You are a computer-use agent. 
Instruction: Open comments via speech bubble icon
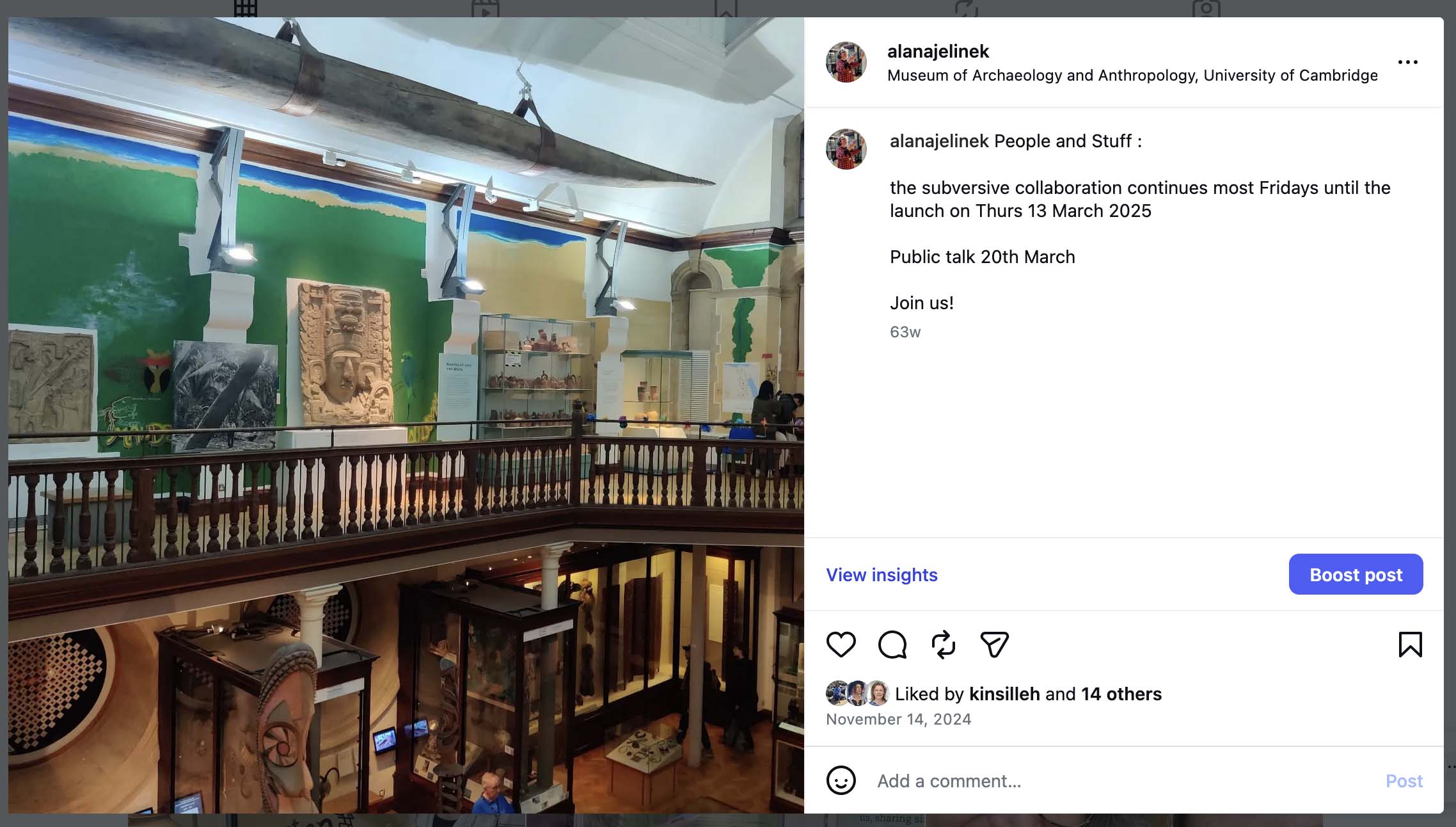[x=892, y=644]
